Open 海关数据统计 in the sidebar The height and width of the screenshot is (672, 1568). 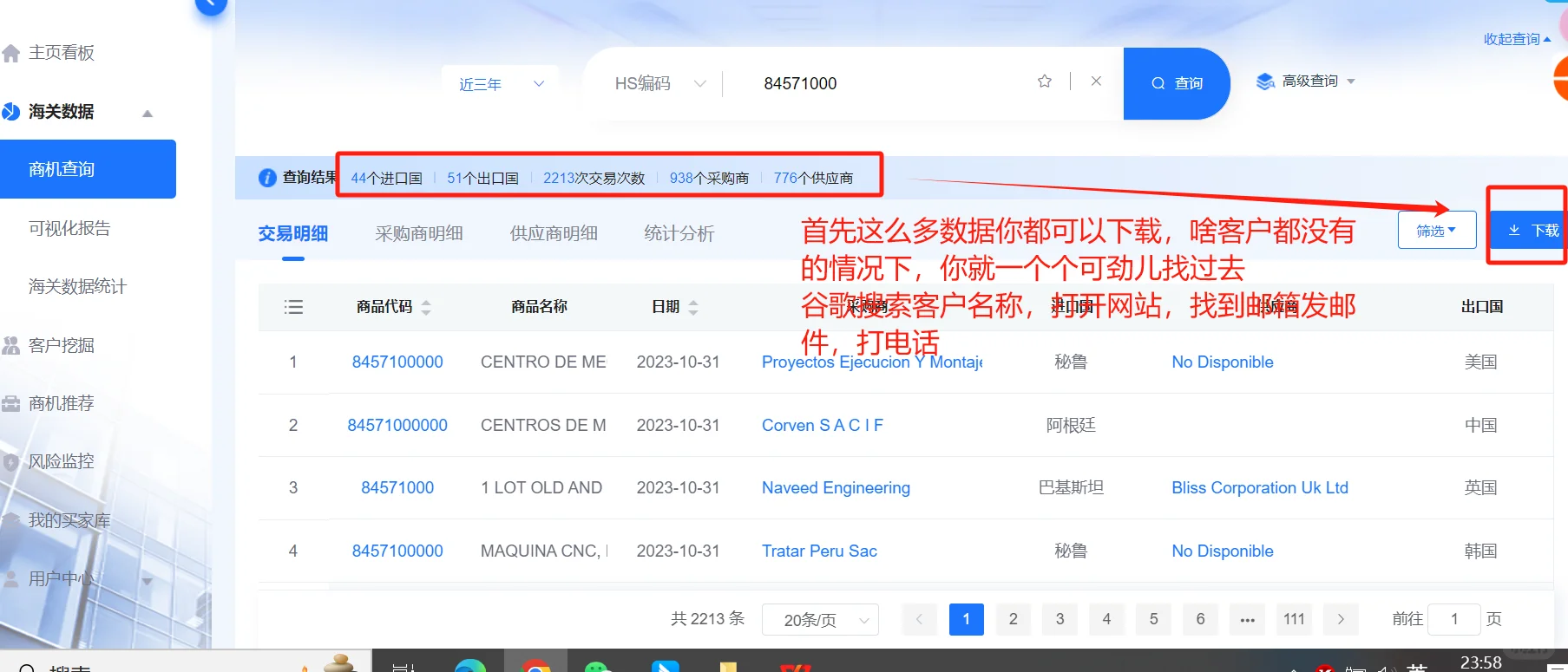(77, 286)
